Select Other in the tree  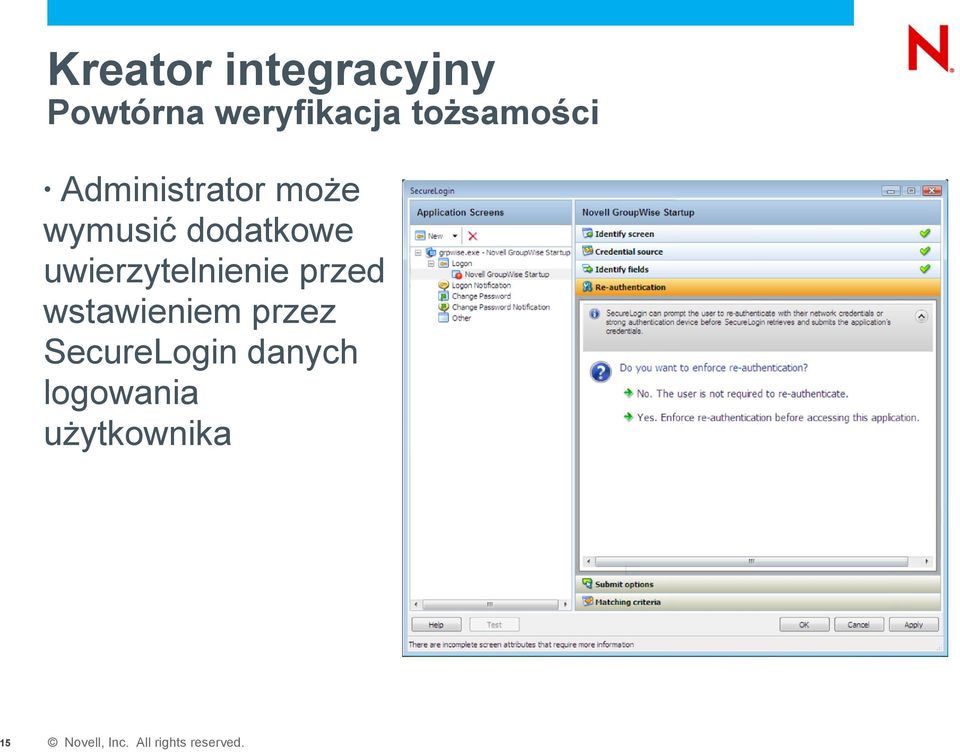(x=461, y=318)
